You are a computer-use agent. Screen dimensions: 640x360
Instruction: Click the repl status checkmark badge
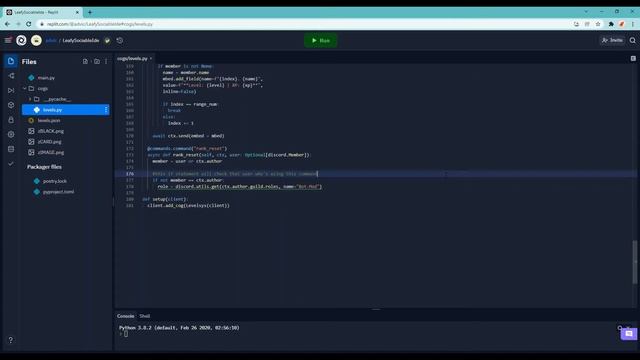(x=107, y=40)
